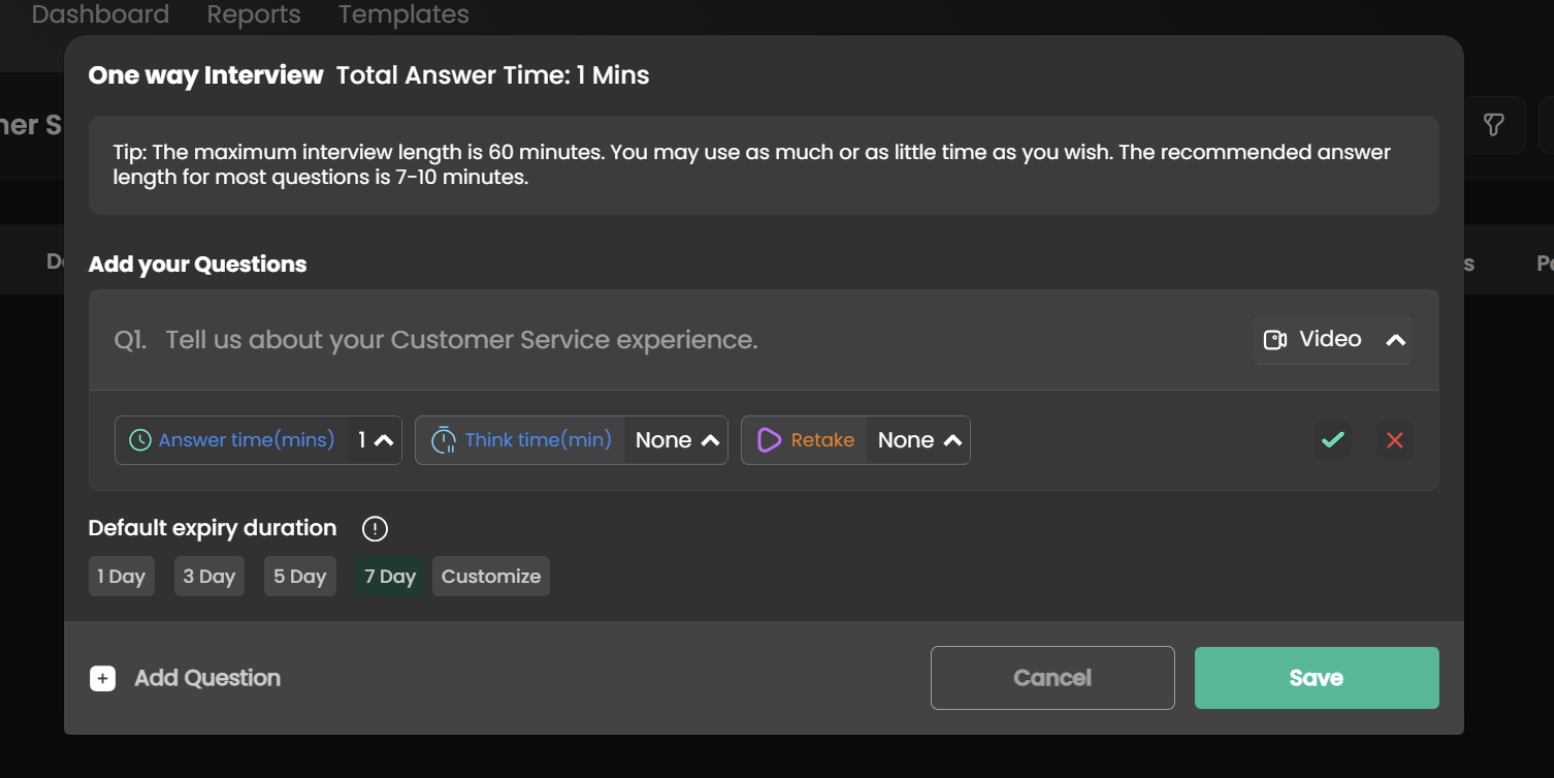The image size is (1554, 778).
Task: Switch to the Templates tab
Action: [x=403, y=15]
